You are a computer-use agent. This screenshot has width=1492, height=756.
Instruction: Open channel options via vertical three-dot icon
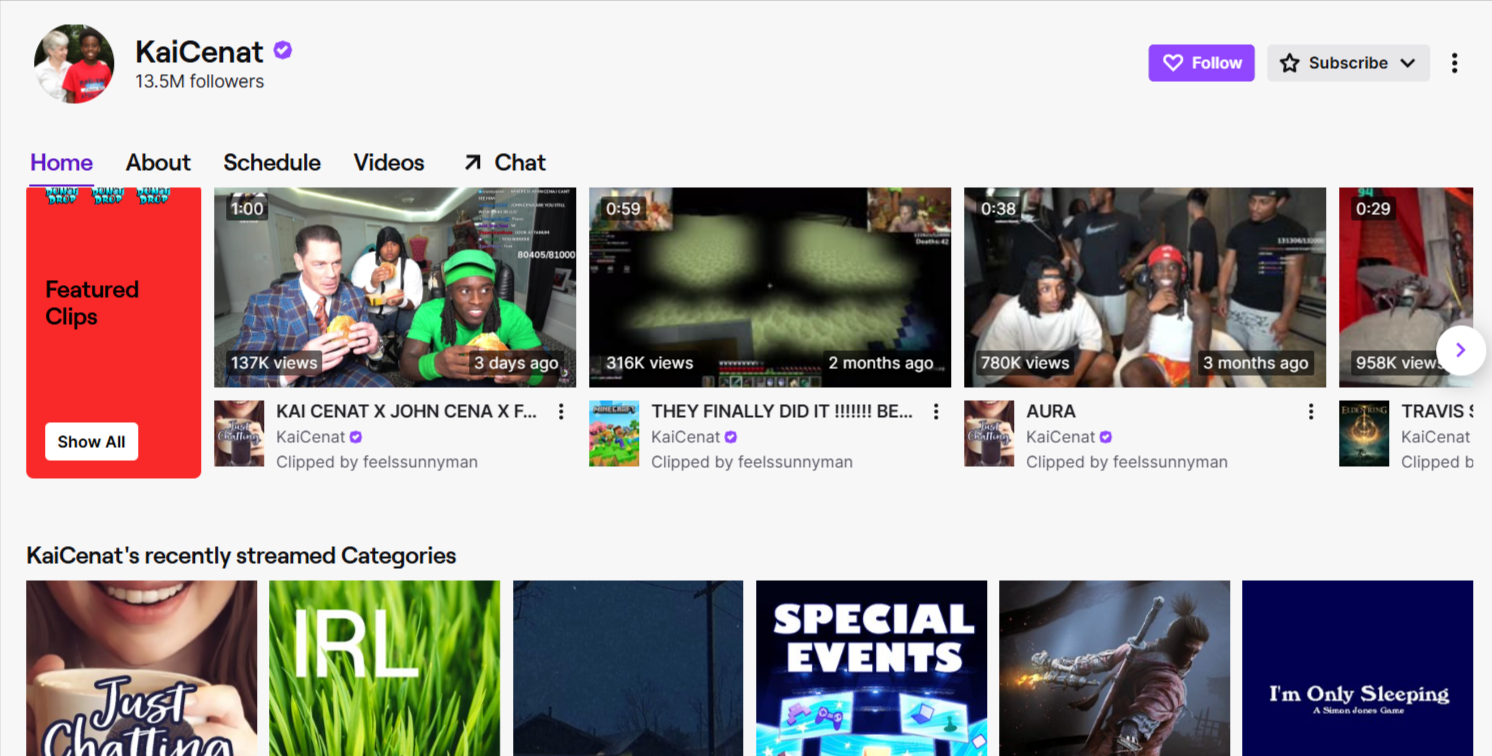tap(1455, 62)
